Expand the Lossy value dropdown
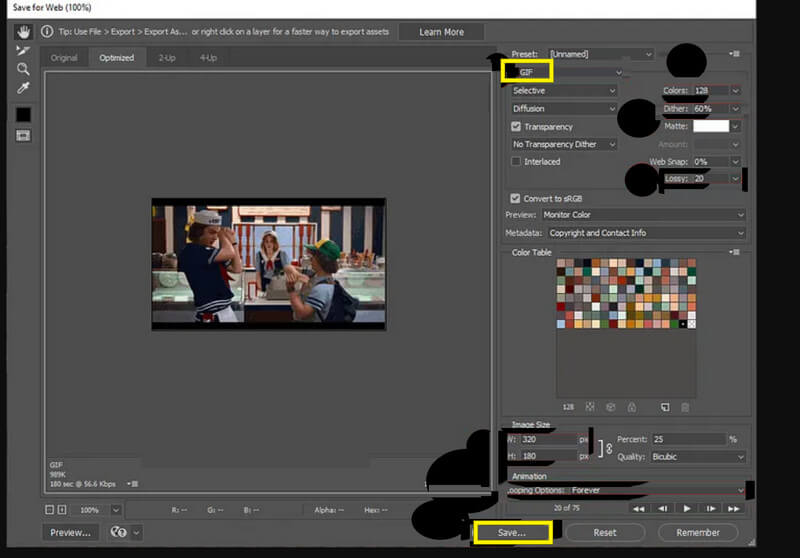This screenshot has width=800, height=558. (x=735, y=178)
